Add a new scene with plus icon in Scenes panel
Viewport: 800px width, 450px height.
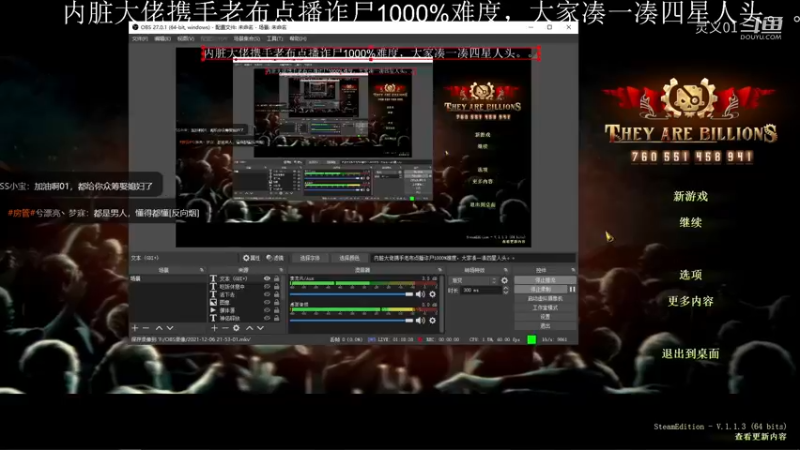pyautogui.click(x=135, y=328)
